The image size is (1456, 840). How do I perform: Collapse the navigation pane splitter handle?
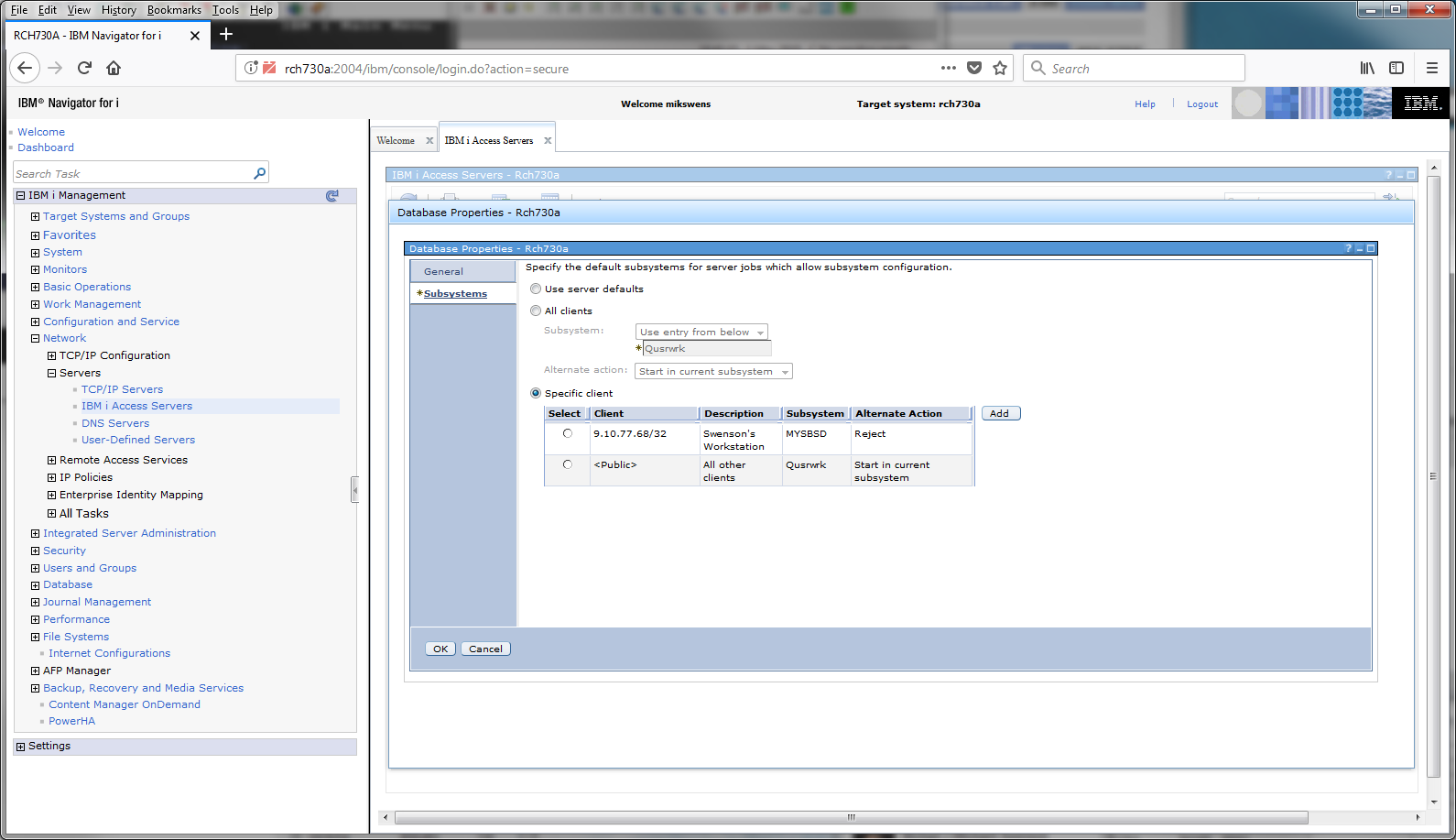tap(354, 490)
